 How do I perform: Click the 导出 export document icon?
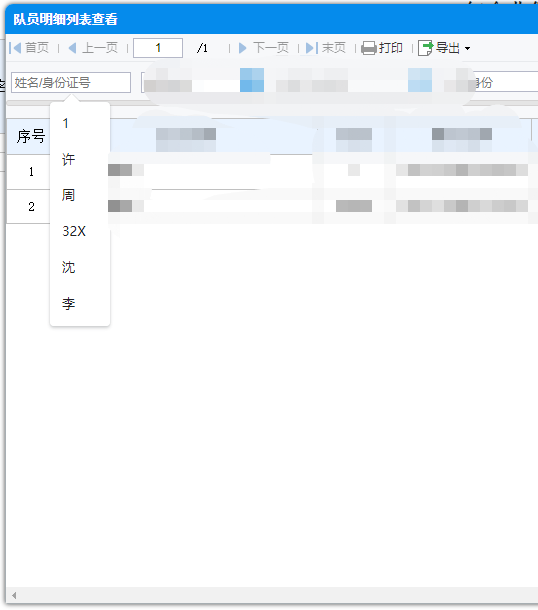(x=425, y=48)
